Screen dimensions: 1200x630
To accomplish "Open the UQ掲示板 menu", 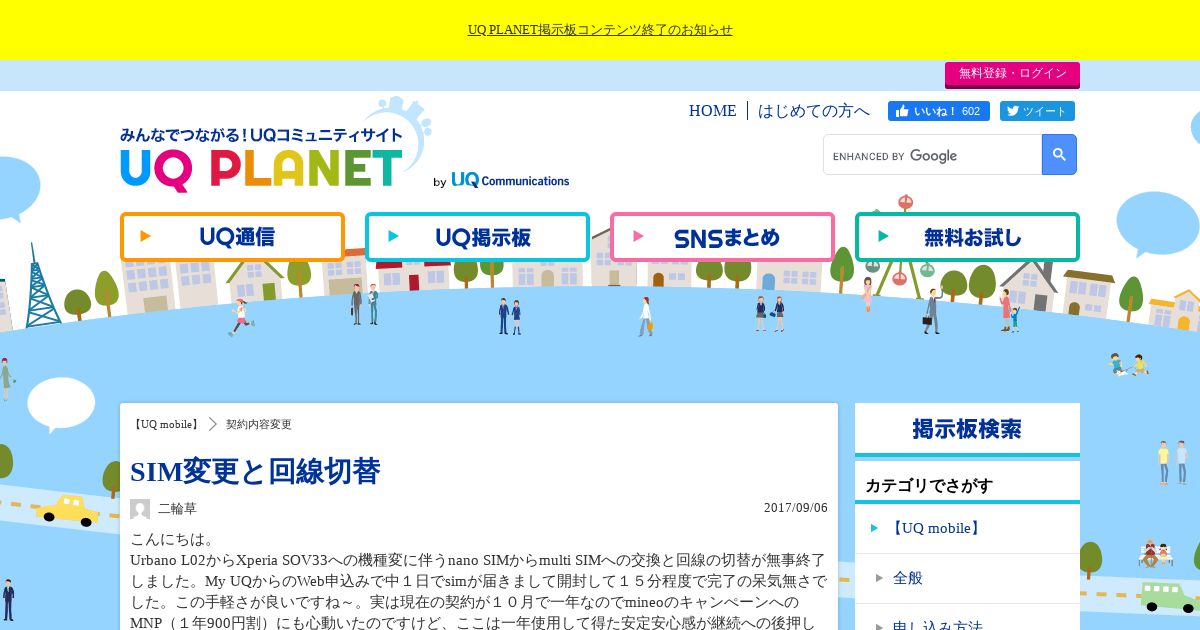I will (477, 237).
